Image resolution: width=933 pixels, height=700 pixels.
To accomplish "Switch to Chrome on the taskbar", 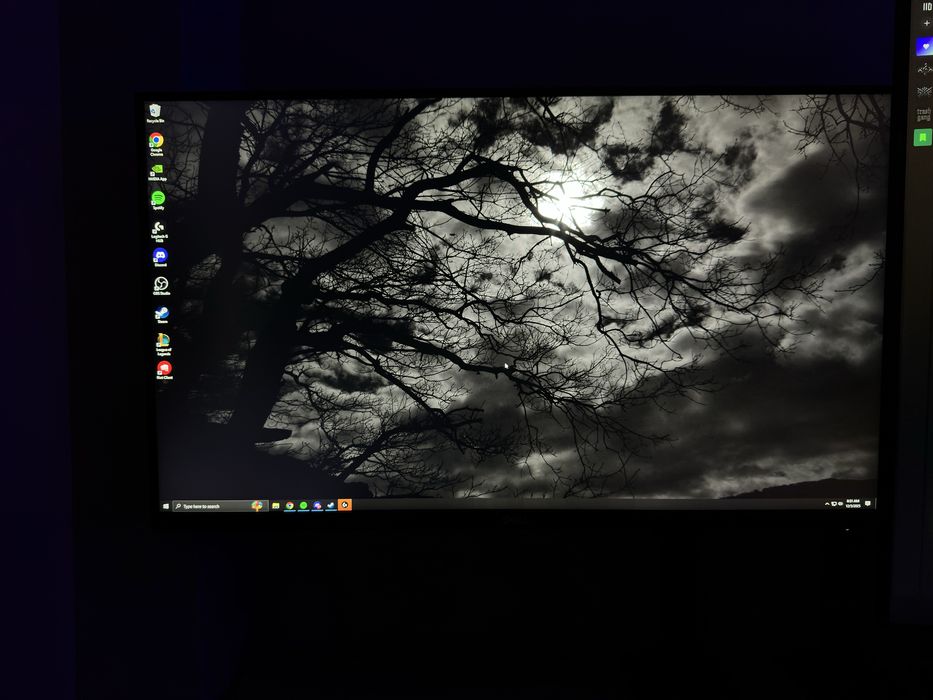I will 290,505.
